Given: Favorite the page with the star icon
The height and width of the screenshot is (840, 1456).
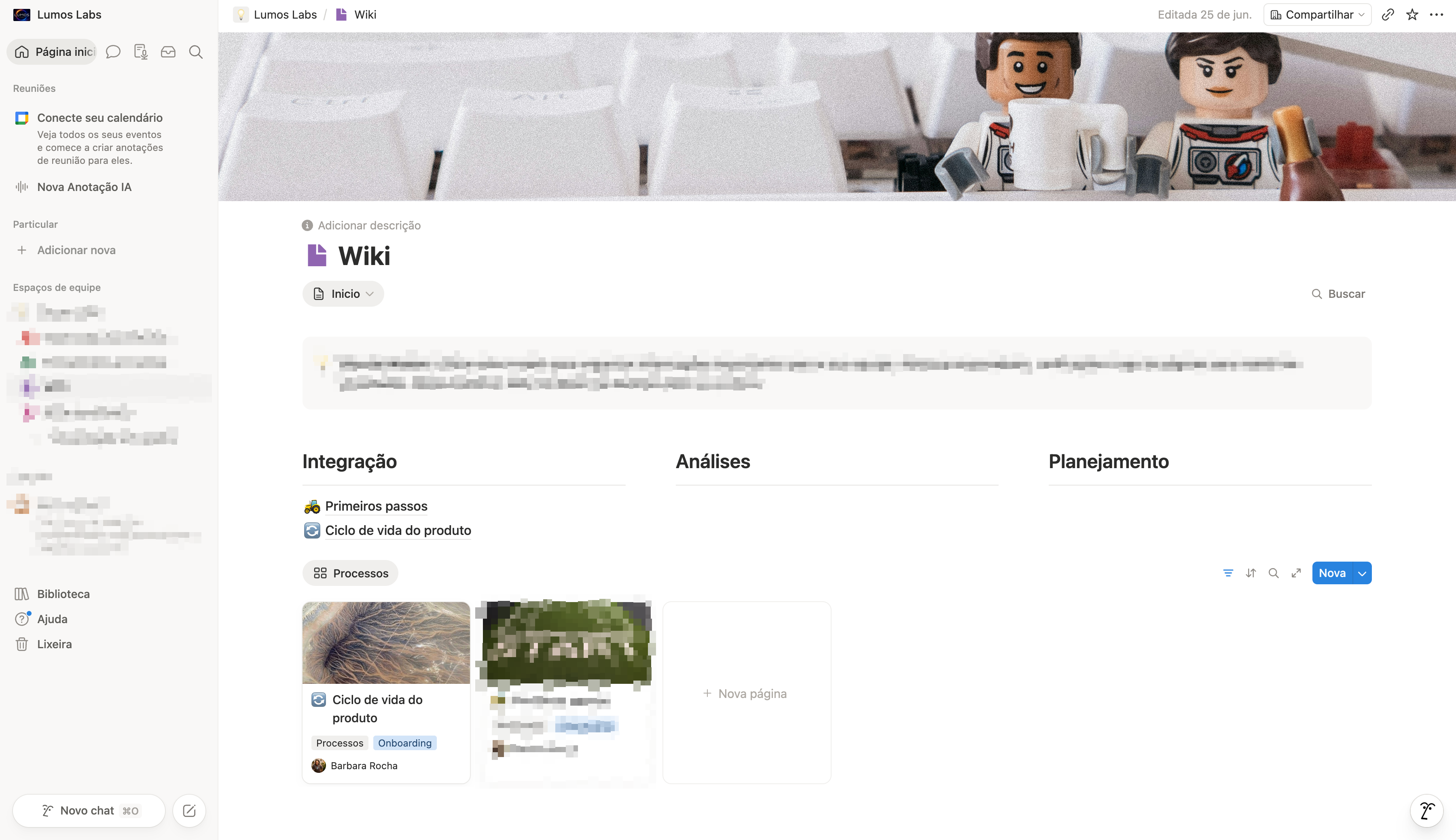Looking at the screenshot, I should click(x=1412, y=15).
